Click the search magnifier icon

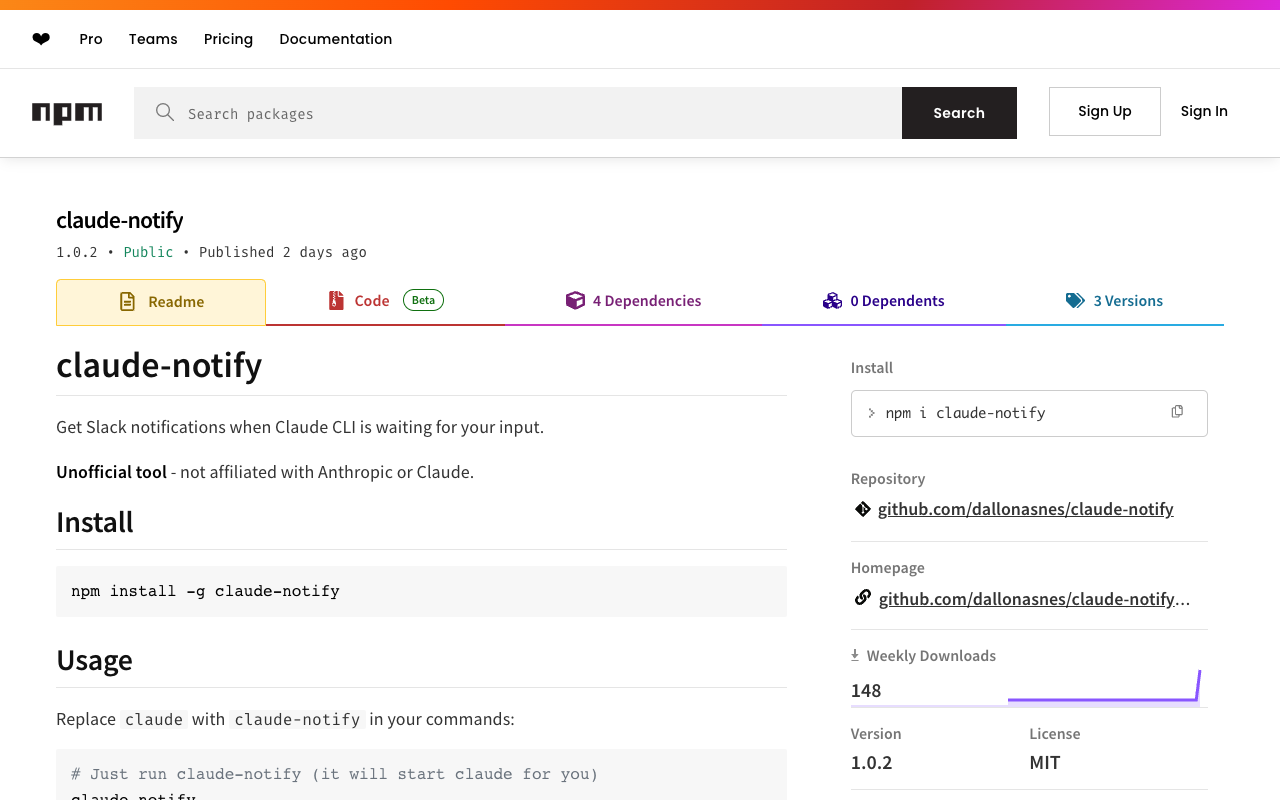[165, 112]
